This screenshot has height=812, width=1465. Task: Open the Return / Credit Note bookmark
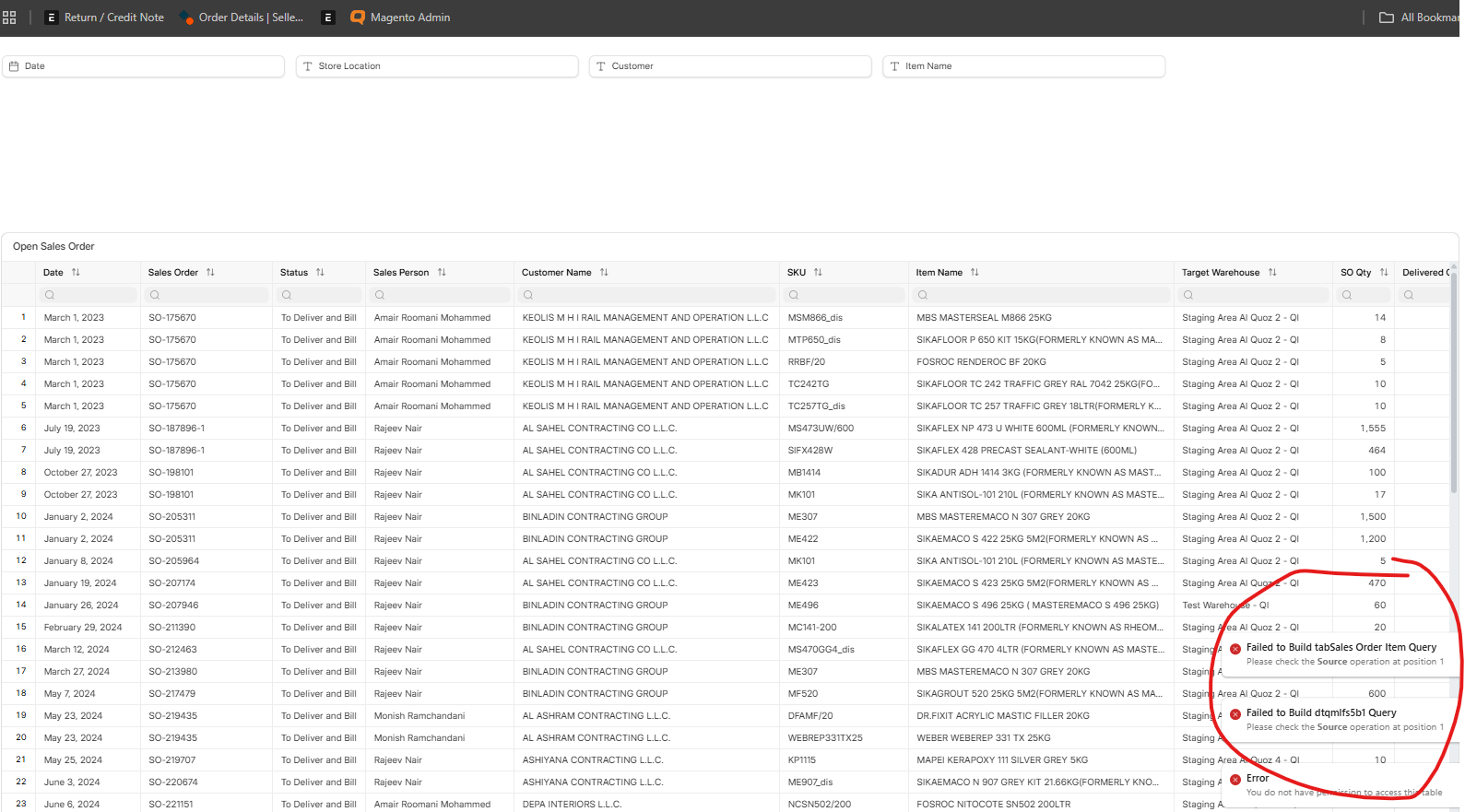104,18
